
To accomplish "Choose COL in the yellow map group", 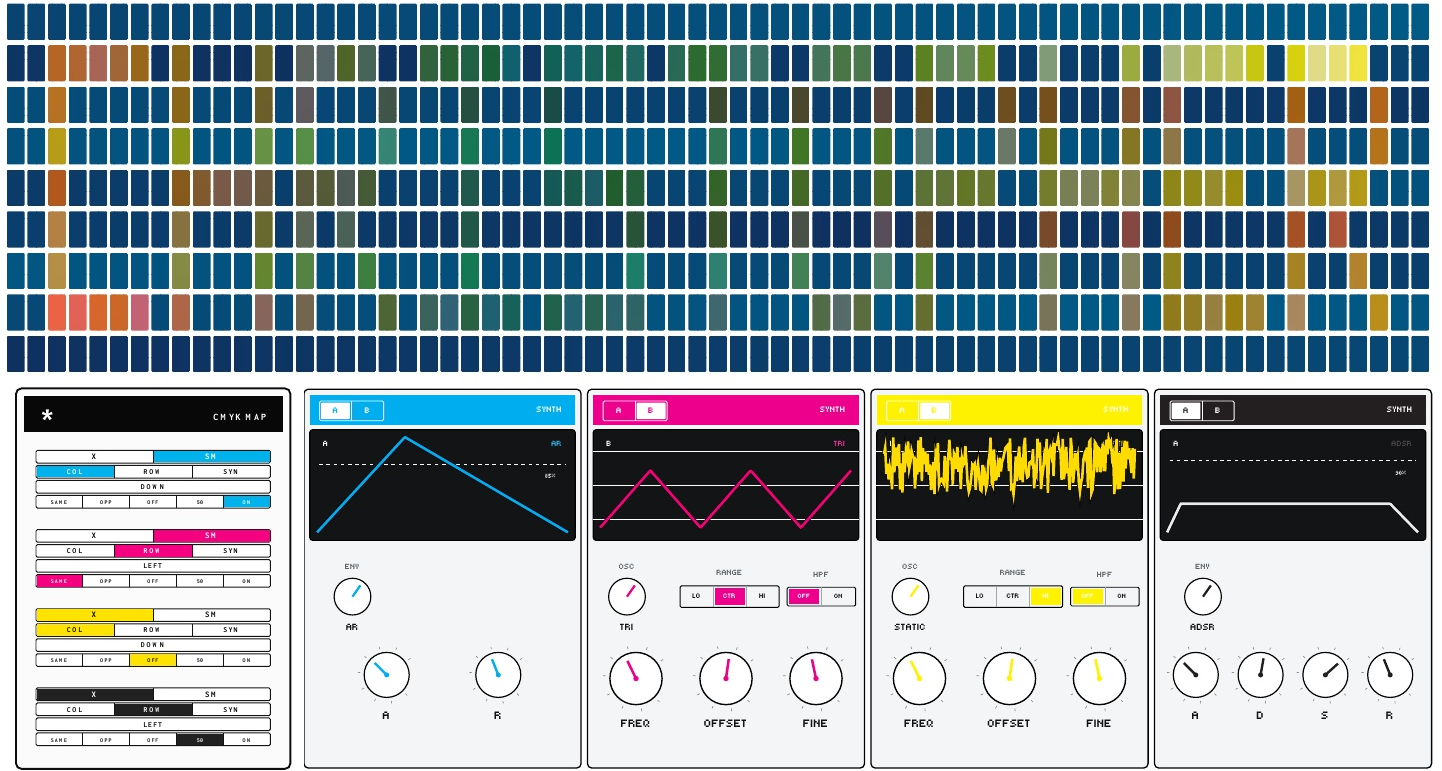I will (75, 629).
